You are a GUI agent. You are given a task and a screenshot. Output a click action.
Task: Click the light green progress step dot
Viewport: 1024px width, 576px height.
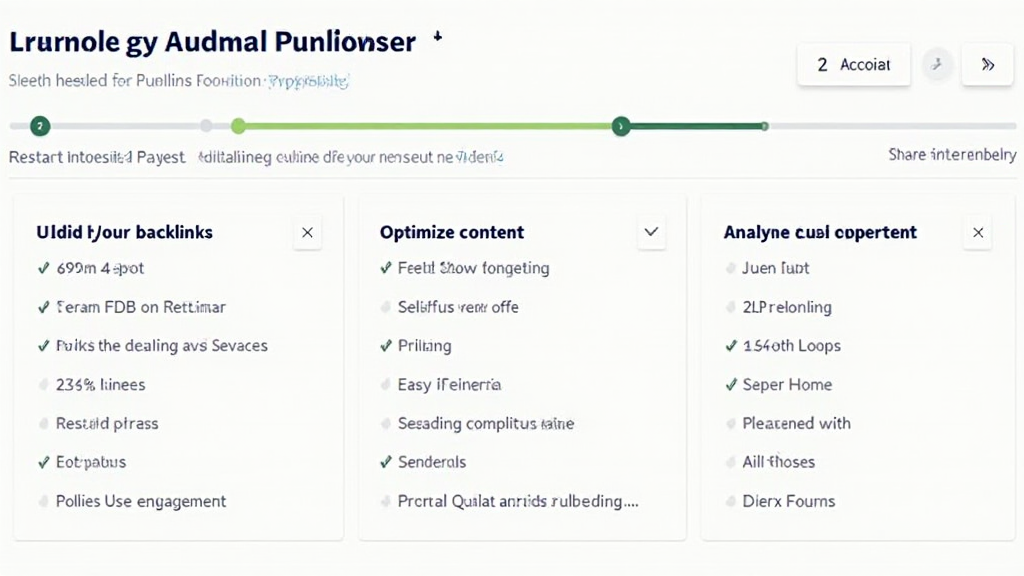238,126
